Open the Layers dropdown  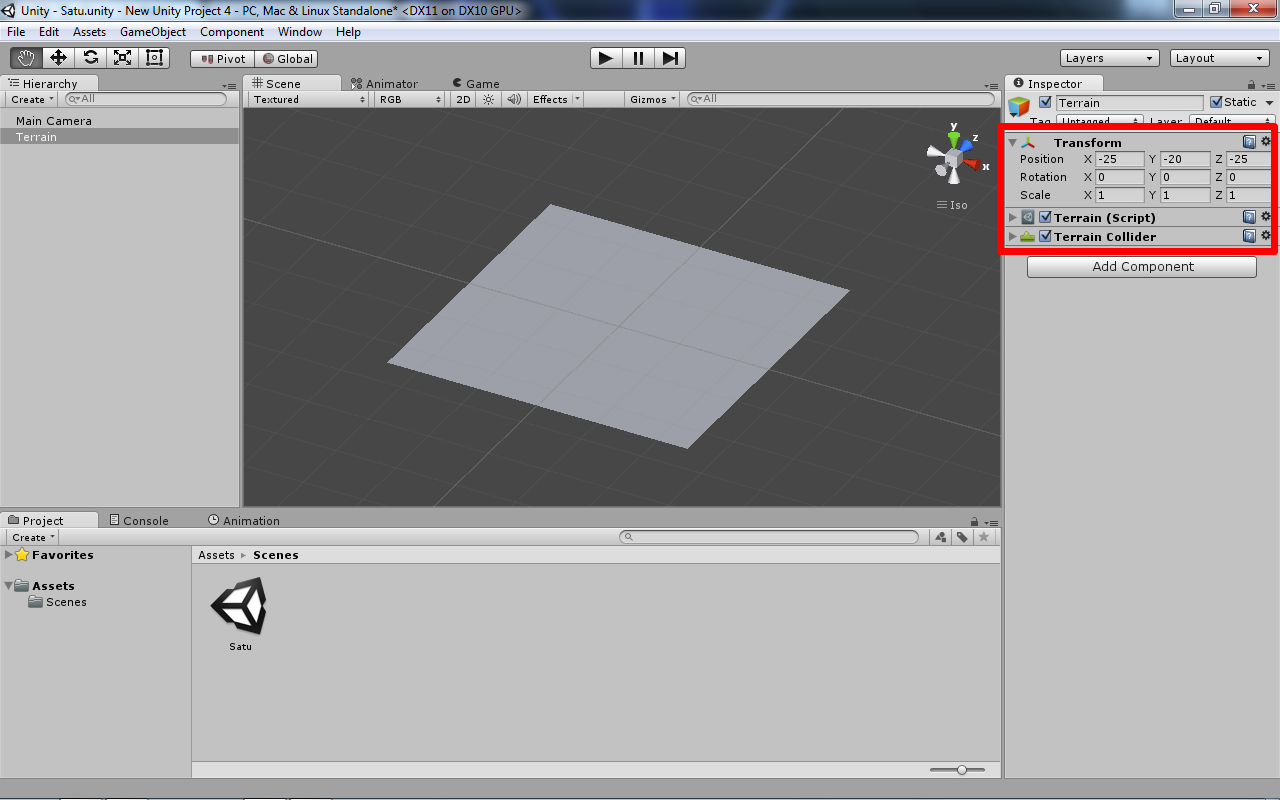click(x=1108, y=57)
